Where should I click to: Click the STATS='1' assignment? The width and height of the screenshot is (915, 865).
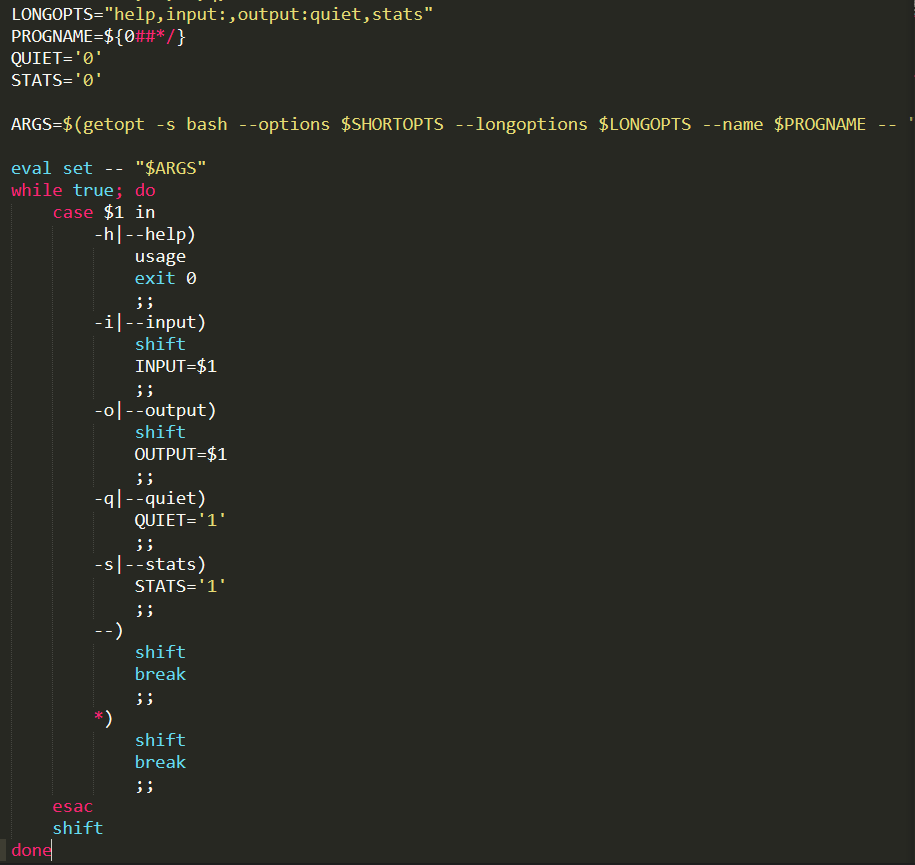180,586
